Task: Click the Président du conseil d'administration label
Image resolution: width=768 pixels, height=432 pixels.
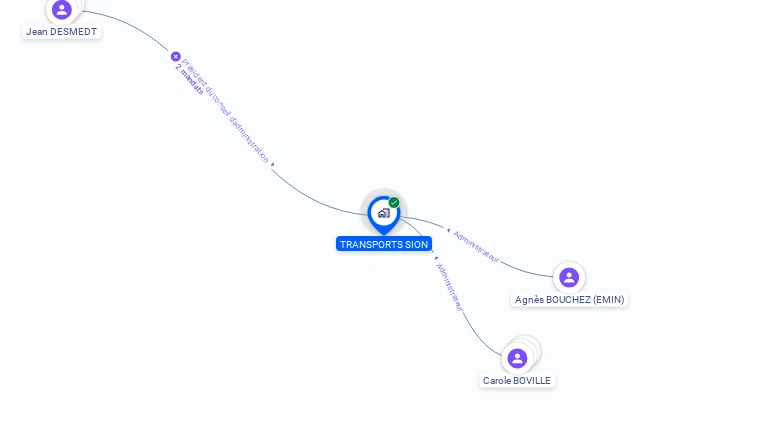Action: (226, 111)
